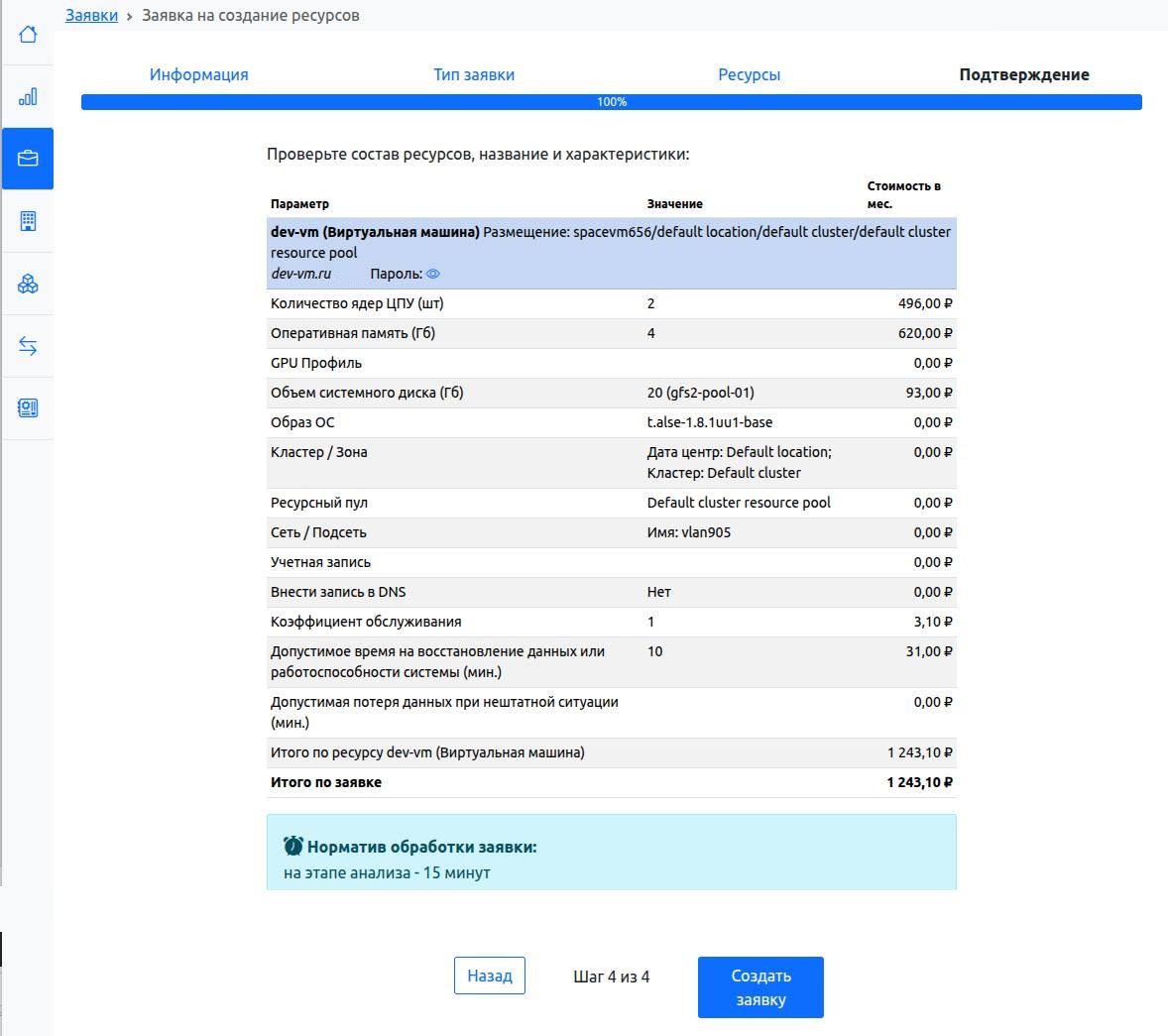
Task: Select the Подтверждение step tab
Action: click(x=1023, y=74)
